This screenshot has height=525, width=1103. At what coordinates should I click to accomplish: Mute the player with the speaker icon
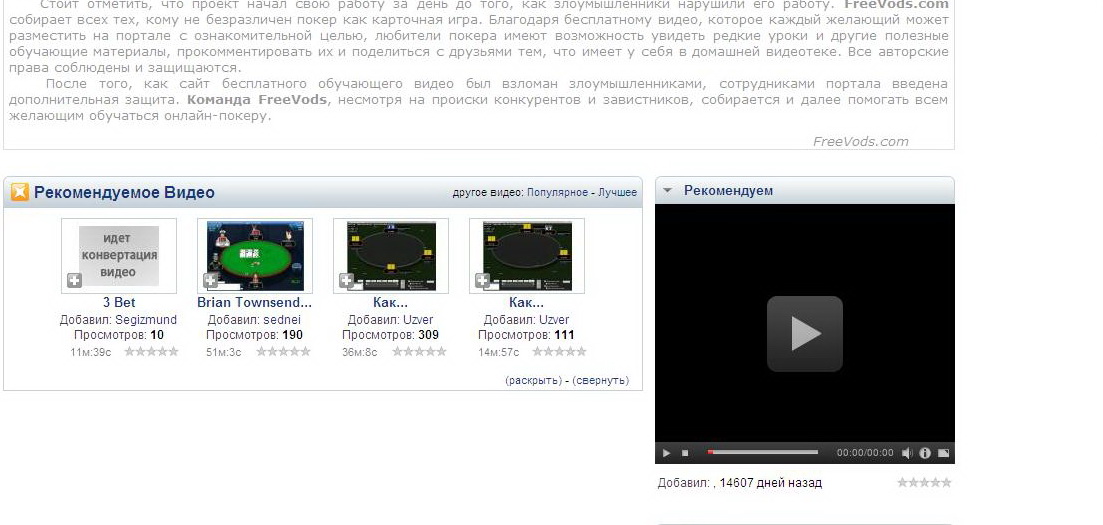907,453
